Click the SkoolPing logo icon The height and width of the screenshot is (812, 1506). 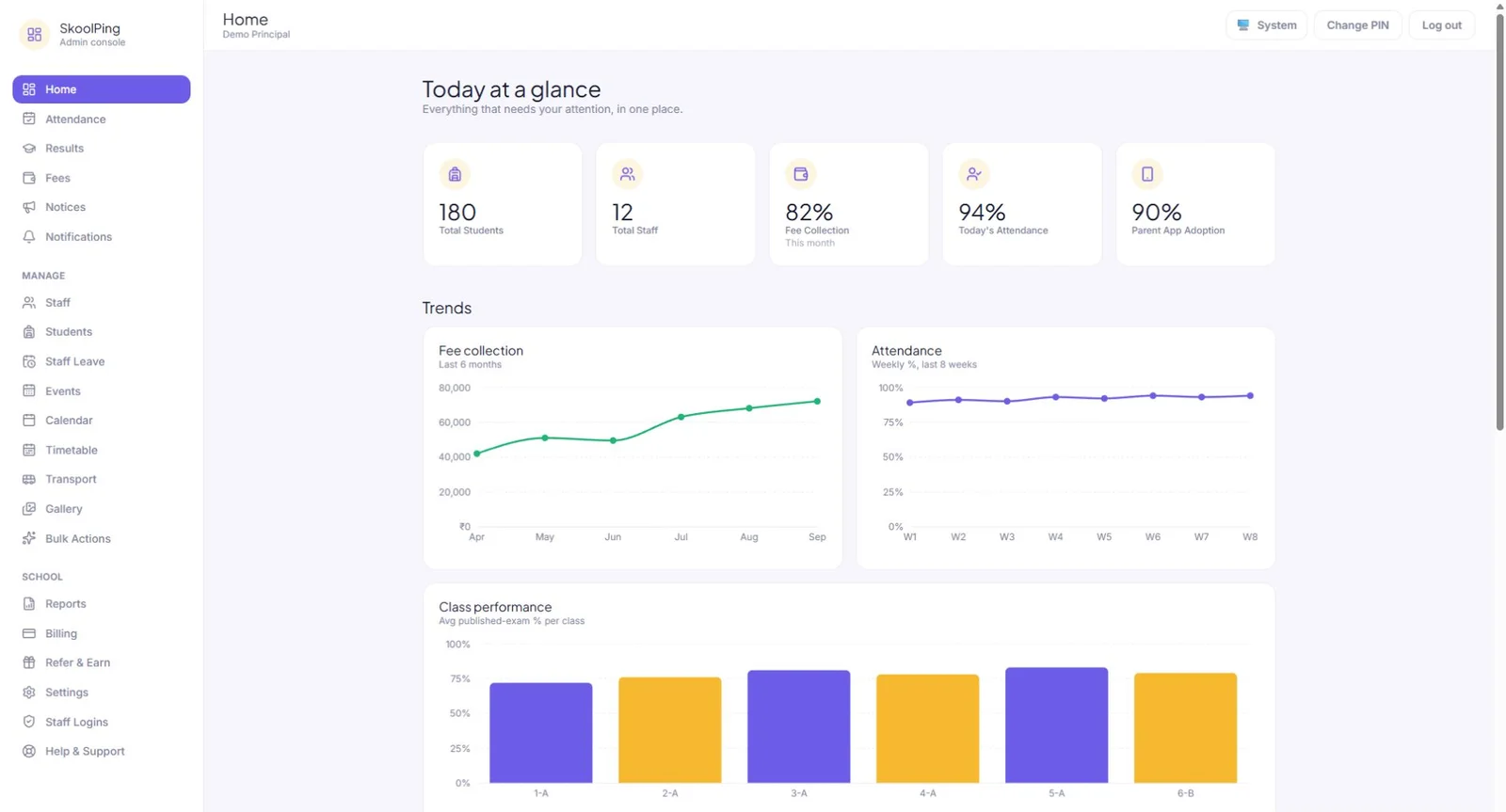click(35, 35)
